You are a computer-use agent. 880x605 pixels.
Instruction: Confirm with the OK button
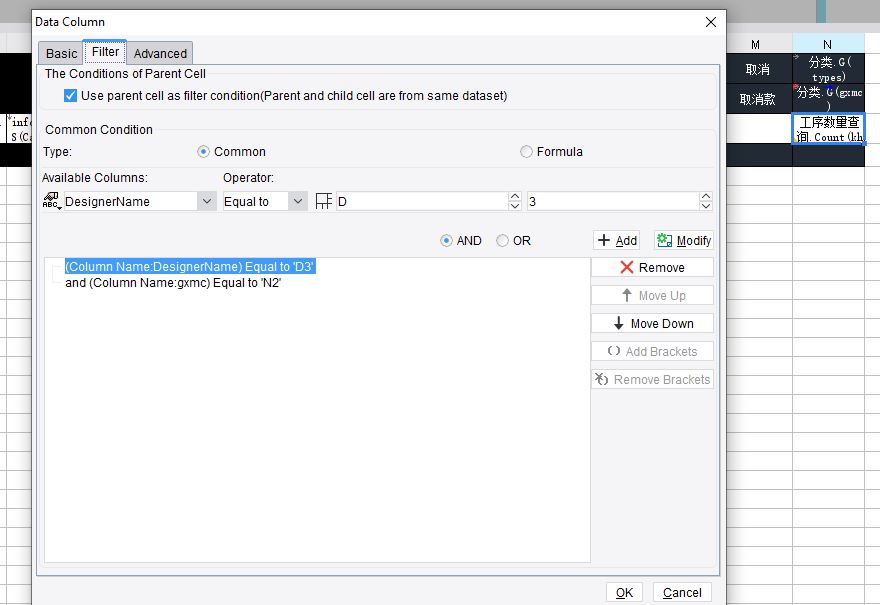pyautogui.click(x=624, y=593)
